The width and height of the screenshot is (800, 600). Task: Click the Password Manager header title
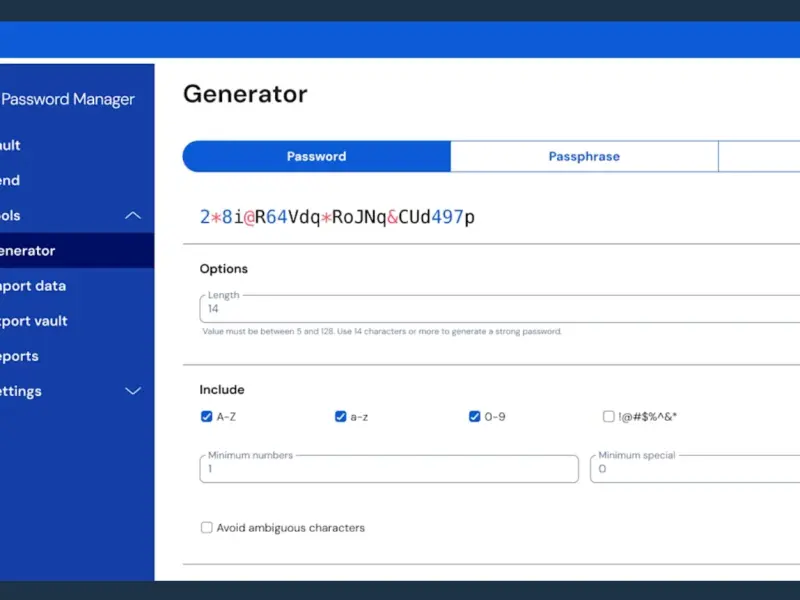68,99
